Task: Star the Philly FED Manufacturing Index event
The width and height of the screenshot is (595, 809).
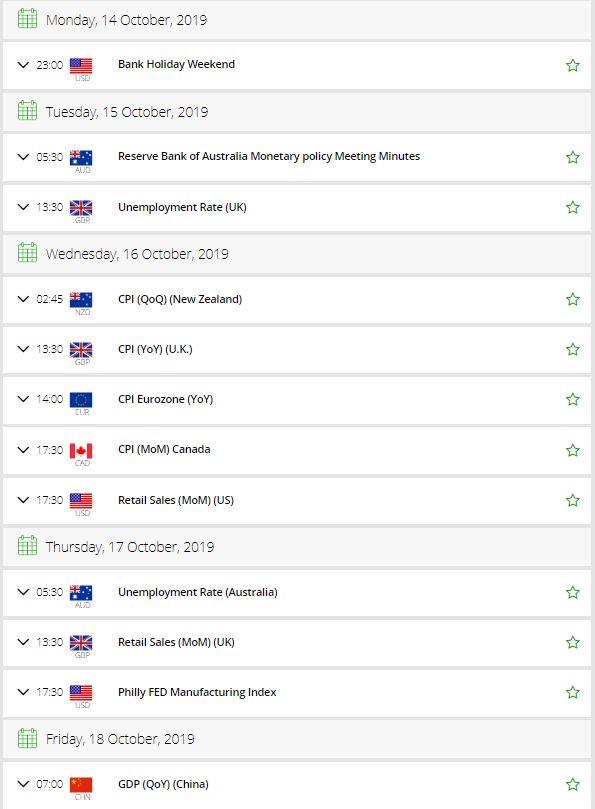Action: [x=573, y=692]
